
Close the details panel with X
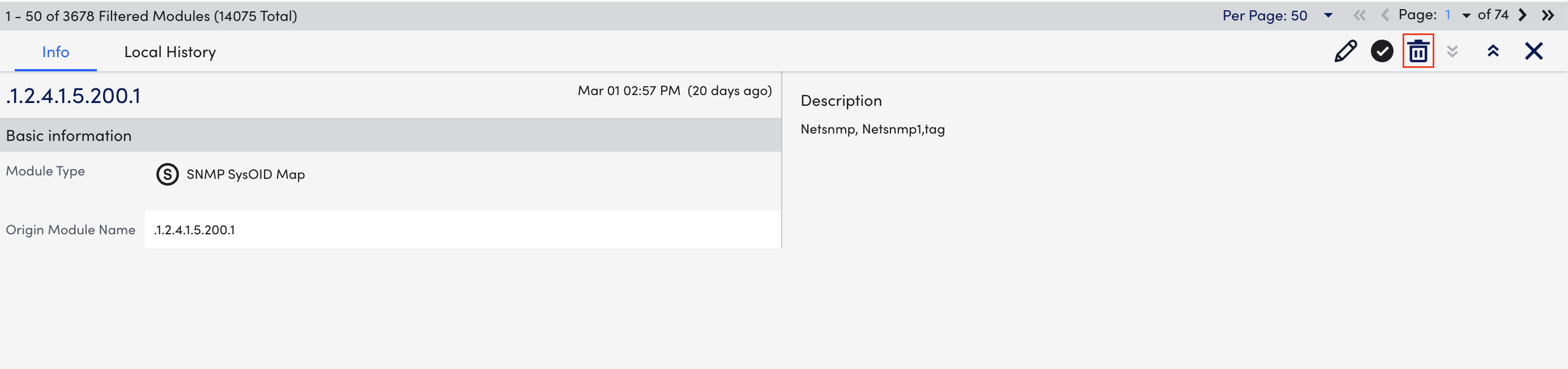click(x=1533, y=51)
